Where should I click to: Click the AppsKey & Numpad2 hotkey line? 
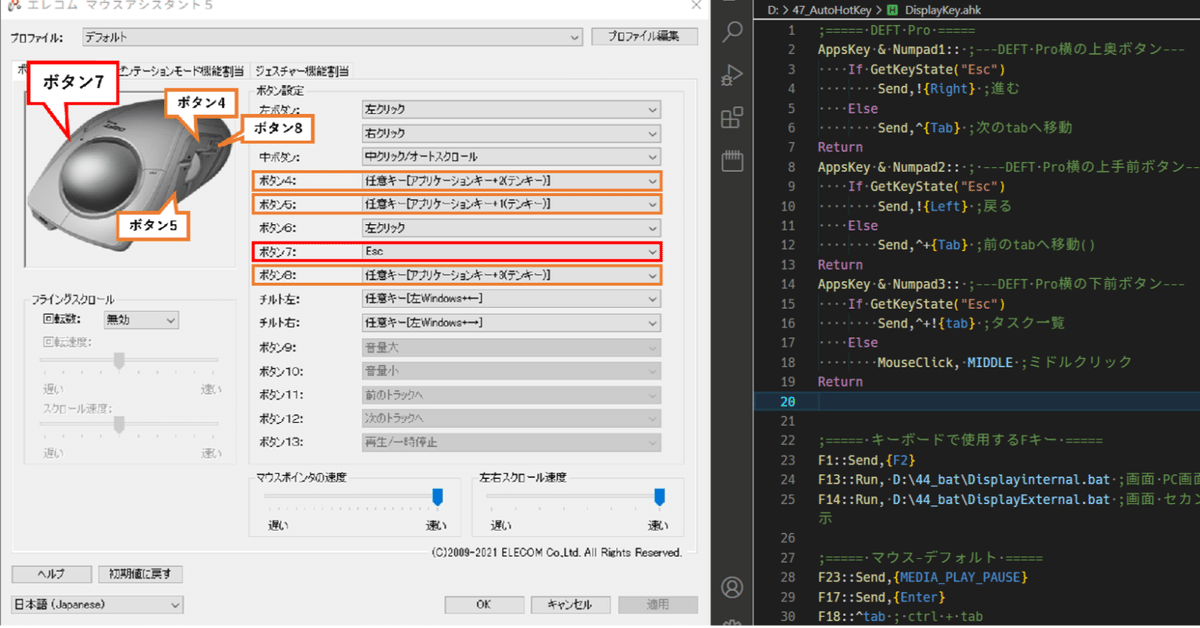[1008, 167]
